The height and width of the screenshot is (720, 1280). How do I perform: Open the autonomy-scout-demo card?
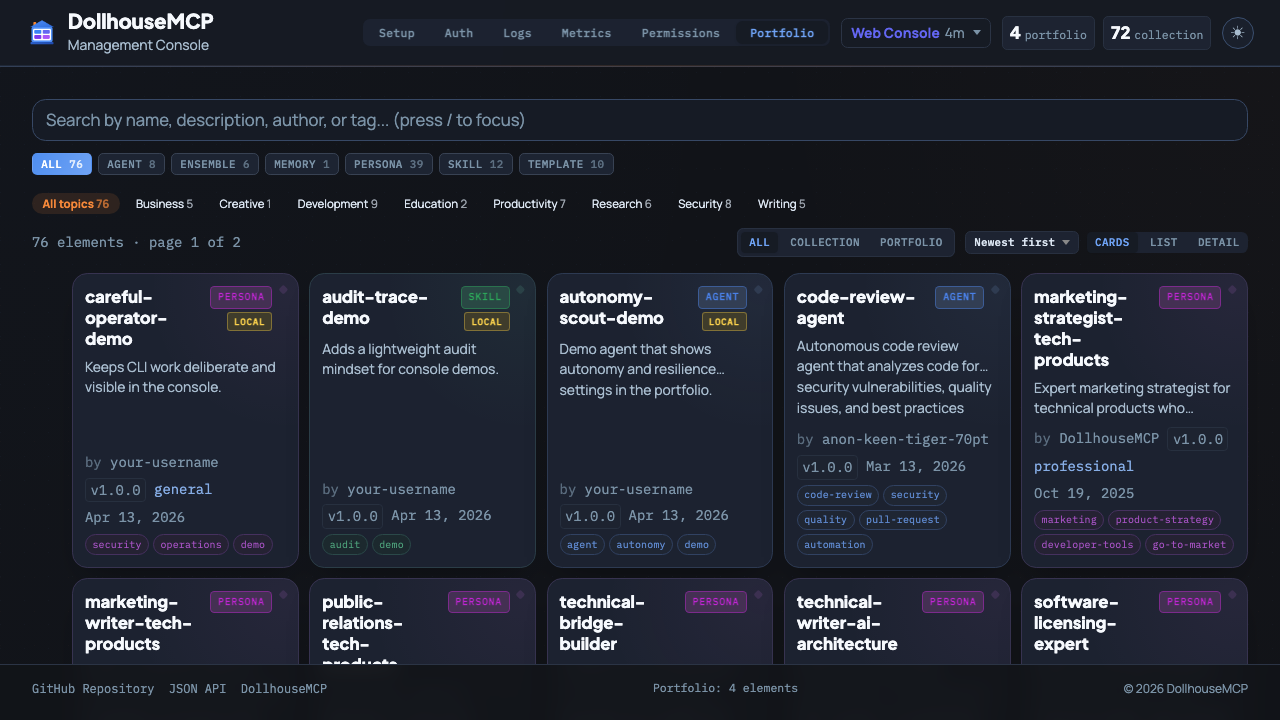[x=660, y=421]
